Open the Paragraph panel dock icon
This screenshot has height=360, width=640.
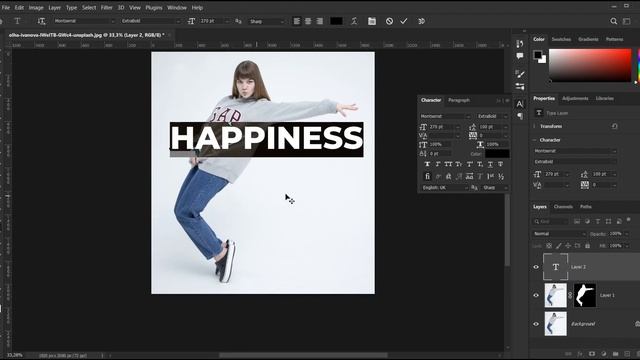click(x=520, y=116)
